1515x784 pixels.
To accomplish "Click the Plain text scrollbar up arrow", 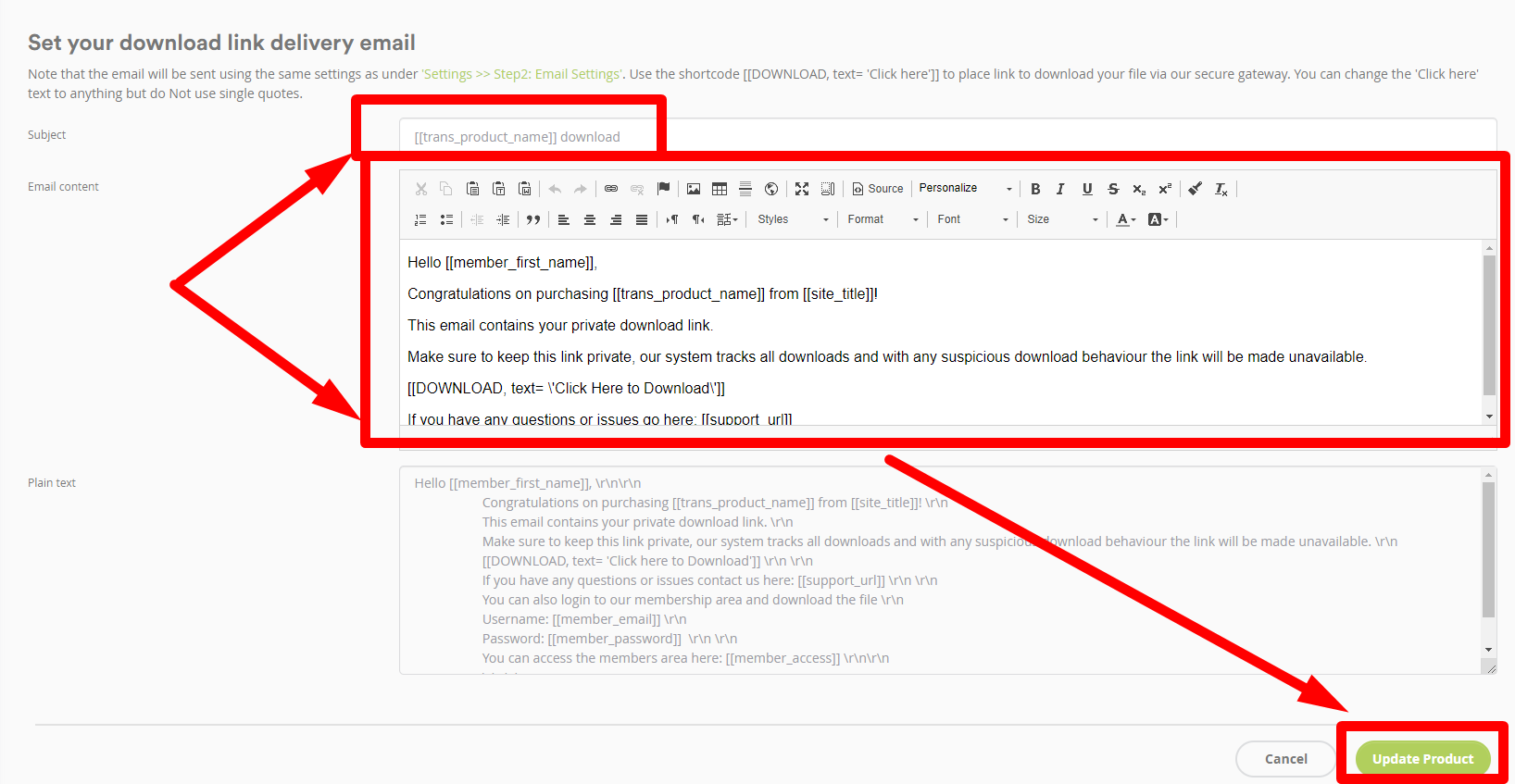I will [1489, 475].
